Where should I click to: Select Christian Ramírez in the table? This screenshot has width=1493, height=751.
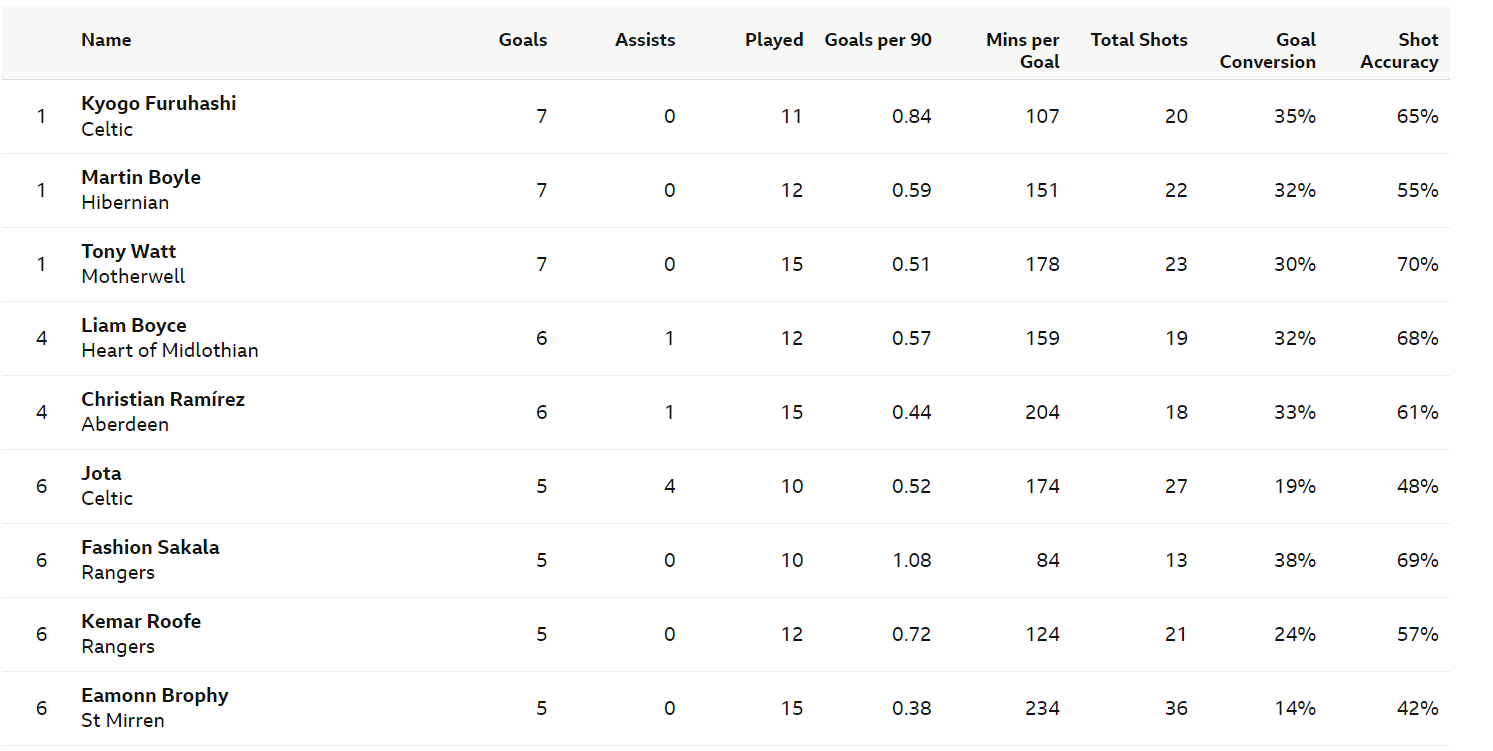click(163, 399)
